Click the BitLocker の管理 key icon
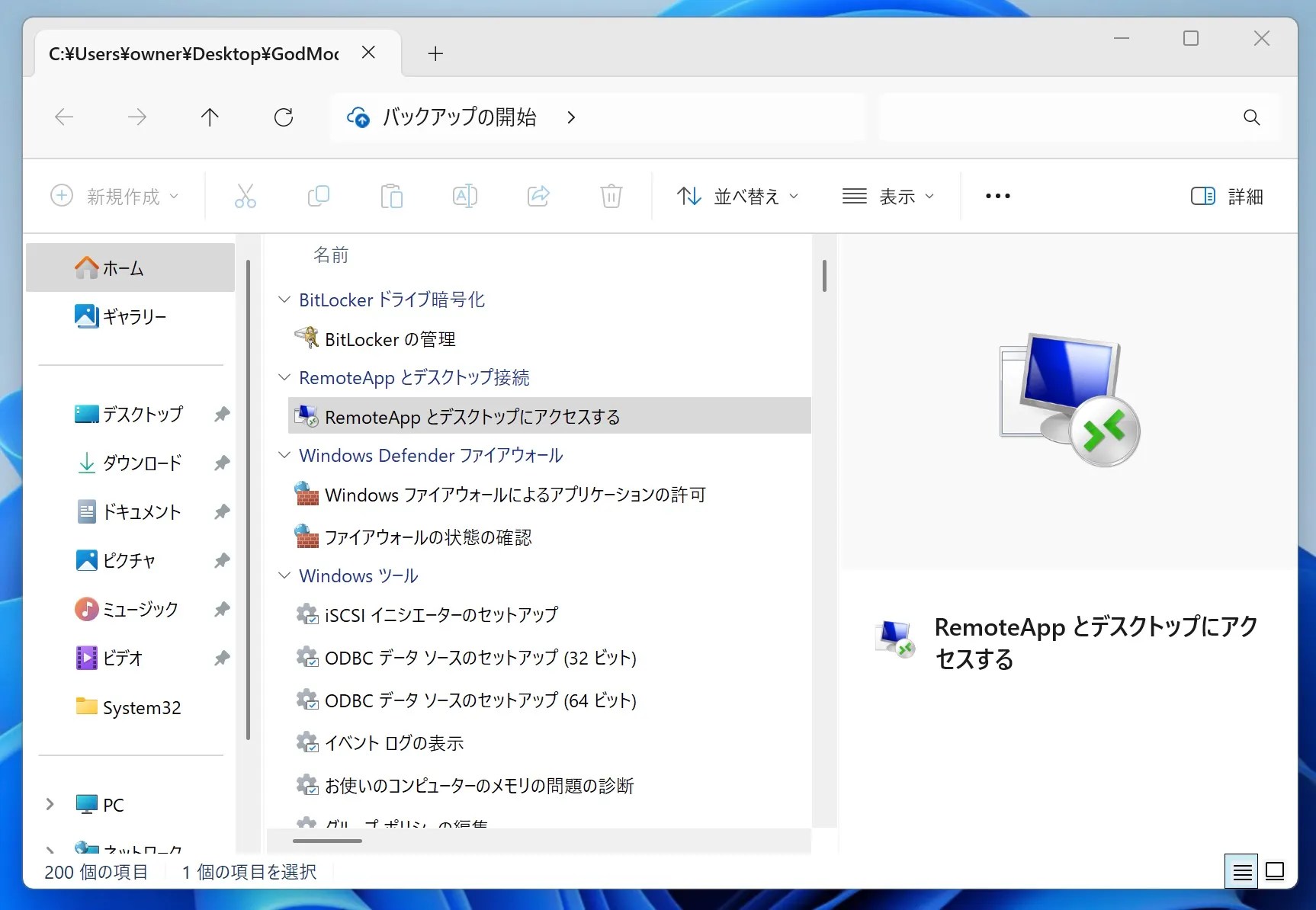 click(x=307, y=338)
